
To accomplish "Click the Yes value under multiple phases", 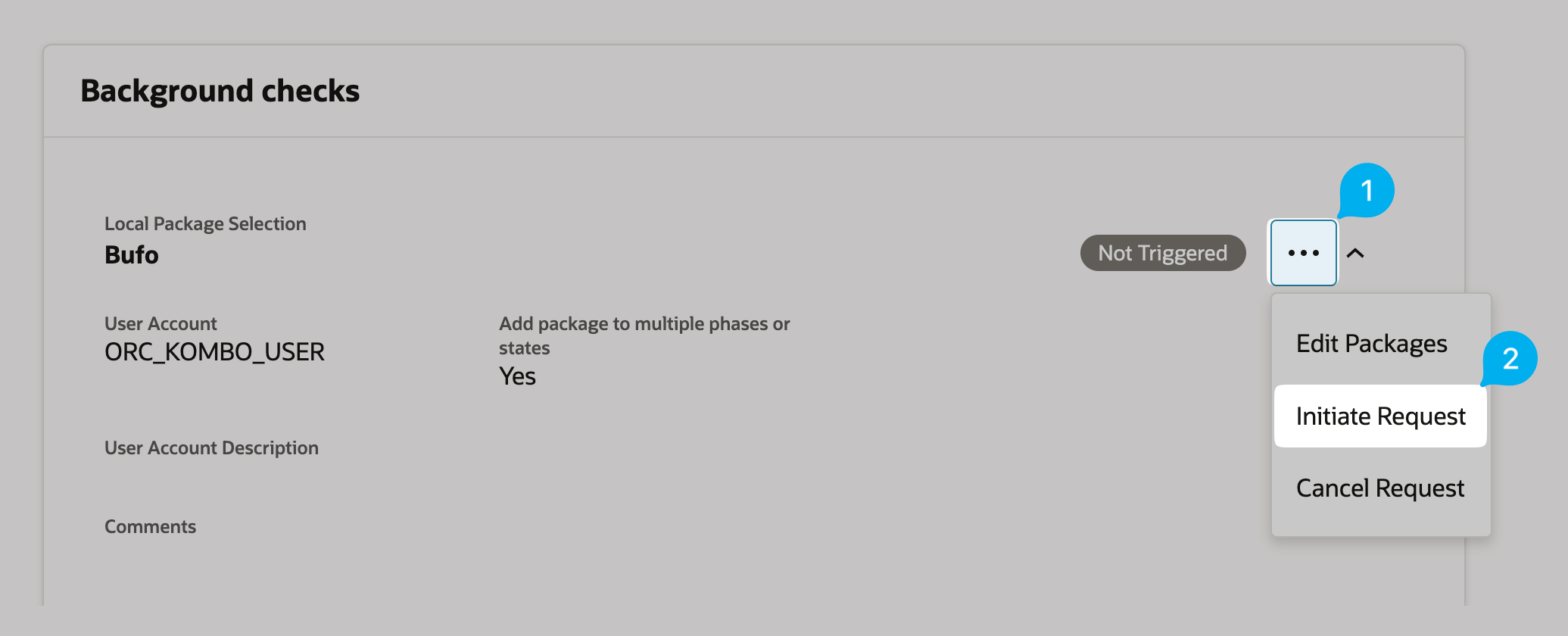I will [x=517, y=376].
